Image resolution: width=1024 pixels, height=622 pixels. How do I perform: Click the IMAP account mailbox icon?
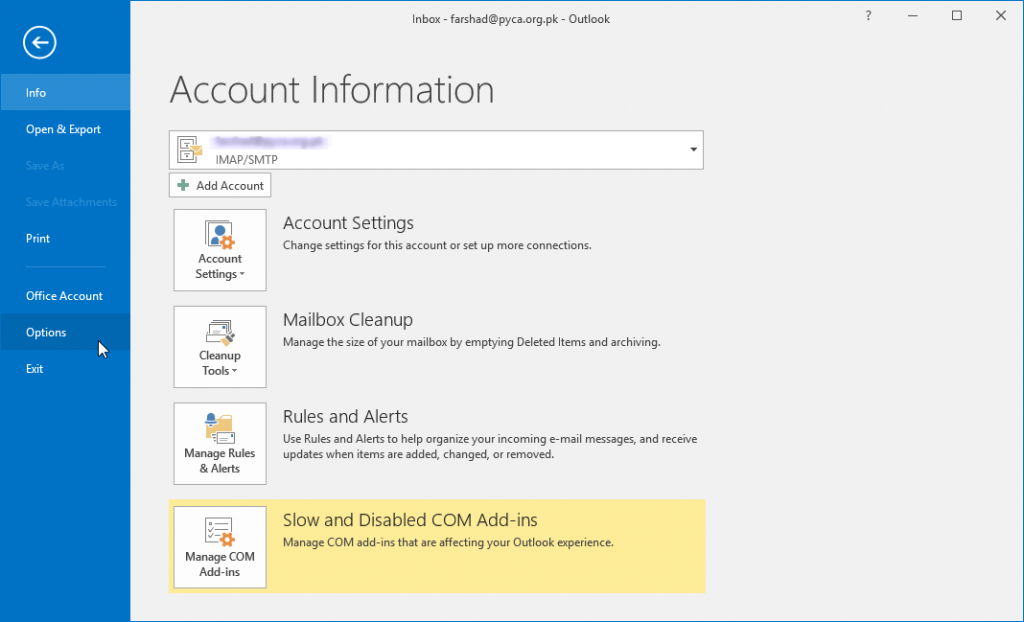(190, 150)
